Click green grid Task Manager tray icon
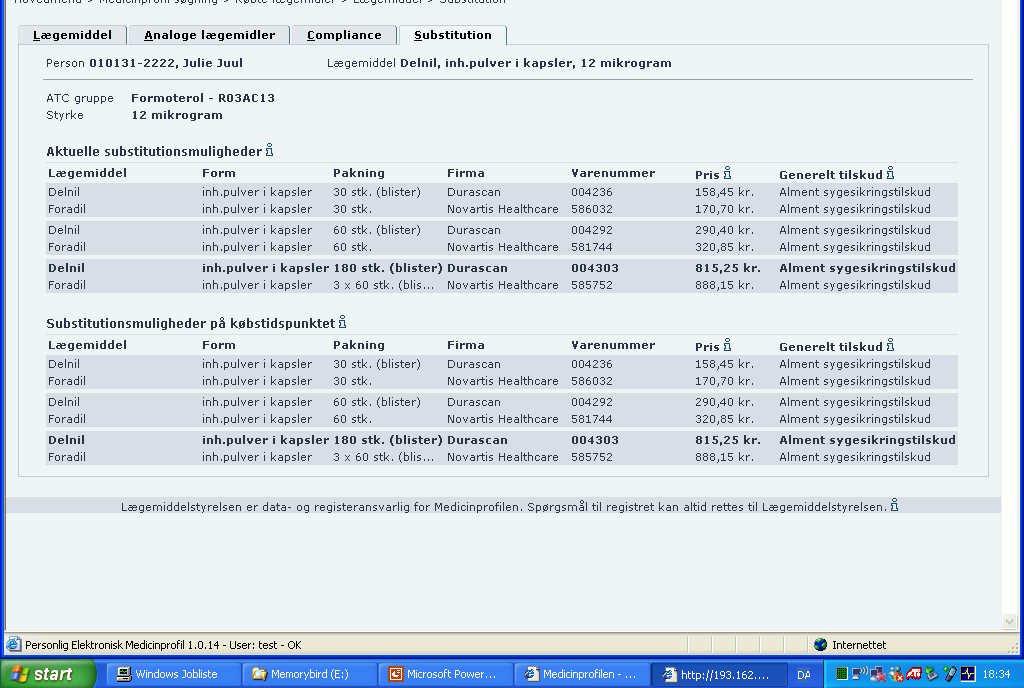 tap(842, 674)
